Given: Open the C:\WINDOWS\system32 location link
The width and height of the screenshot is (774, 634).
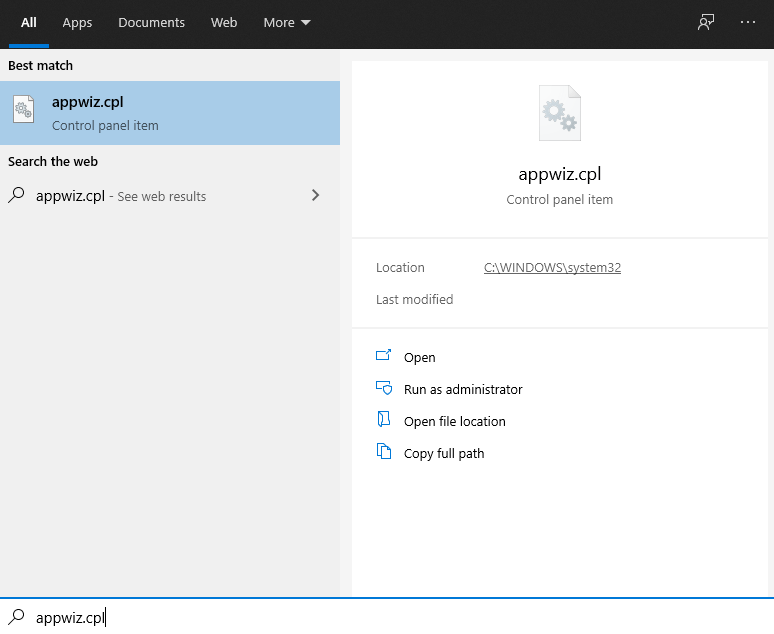Looking at the screenshot, I should click(552, 268).
